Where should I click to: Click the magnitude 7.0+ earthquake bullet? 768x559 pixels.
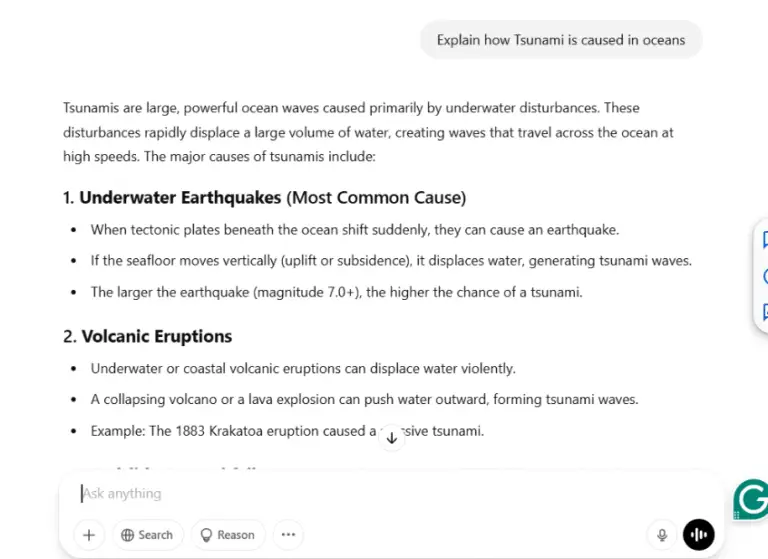[x=336, y=292]
